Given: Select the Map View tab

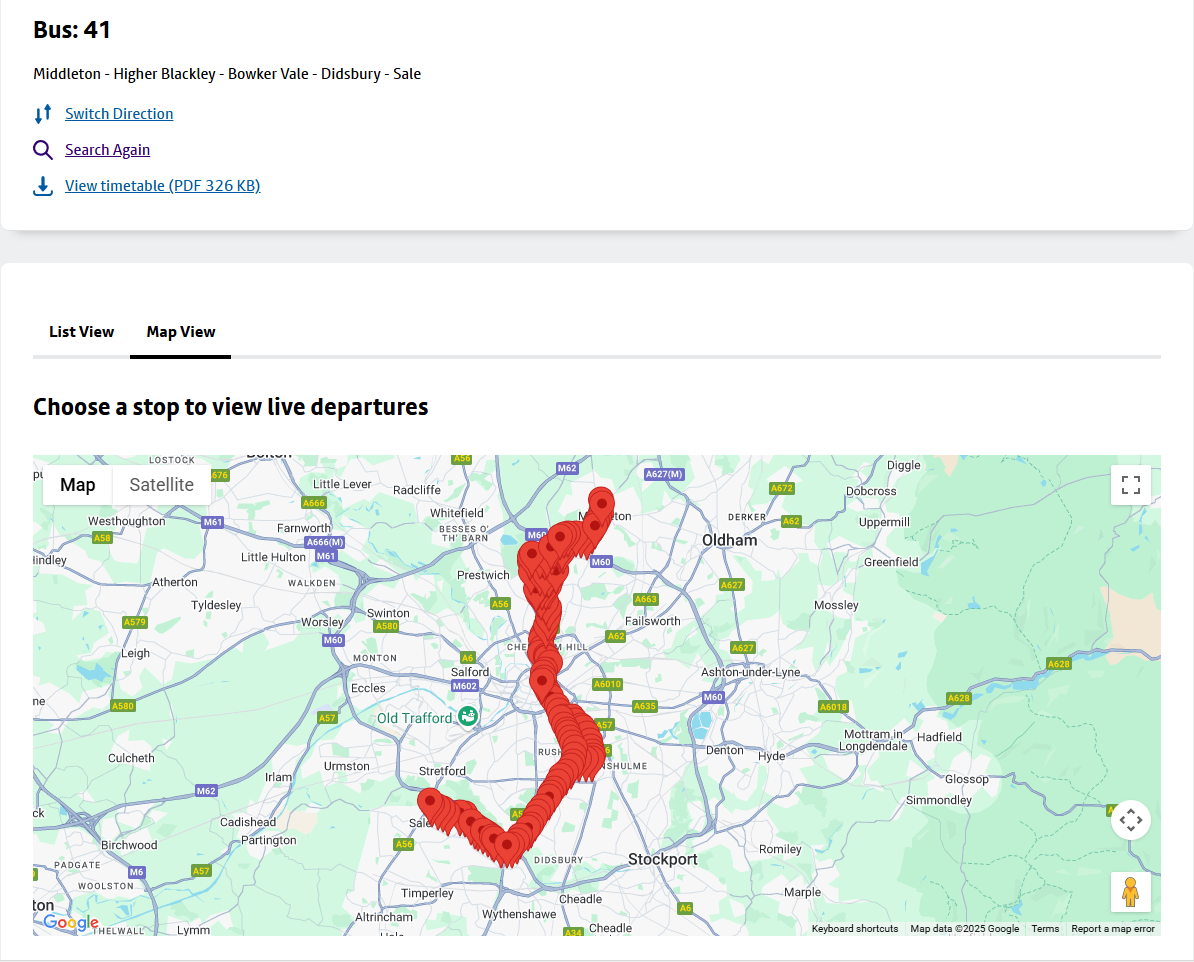Looking at the screenshot, I should (x=180, y=332).
